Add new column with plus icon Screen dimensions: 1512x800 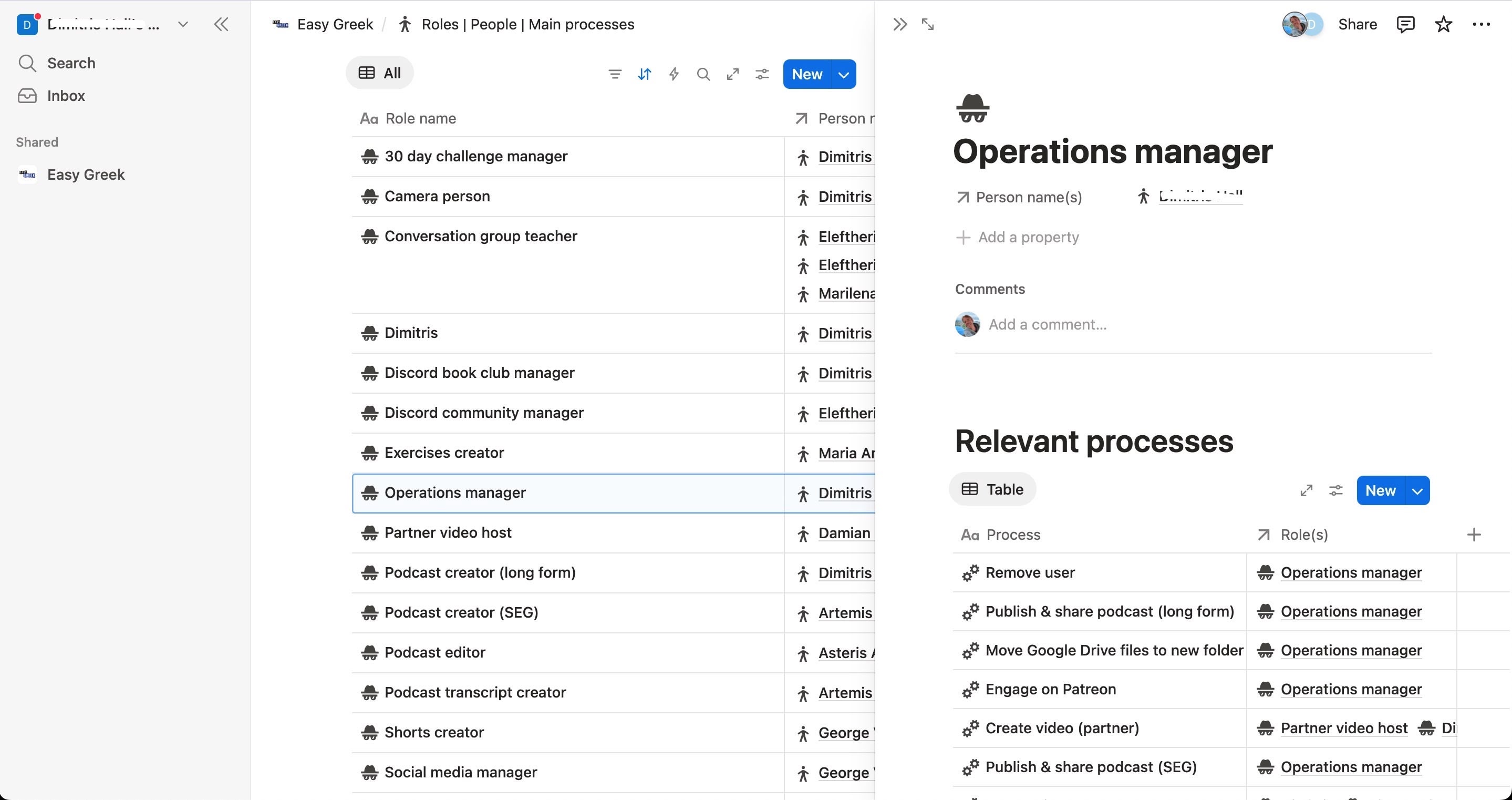[1473, 535]
